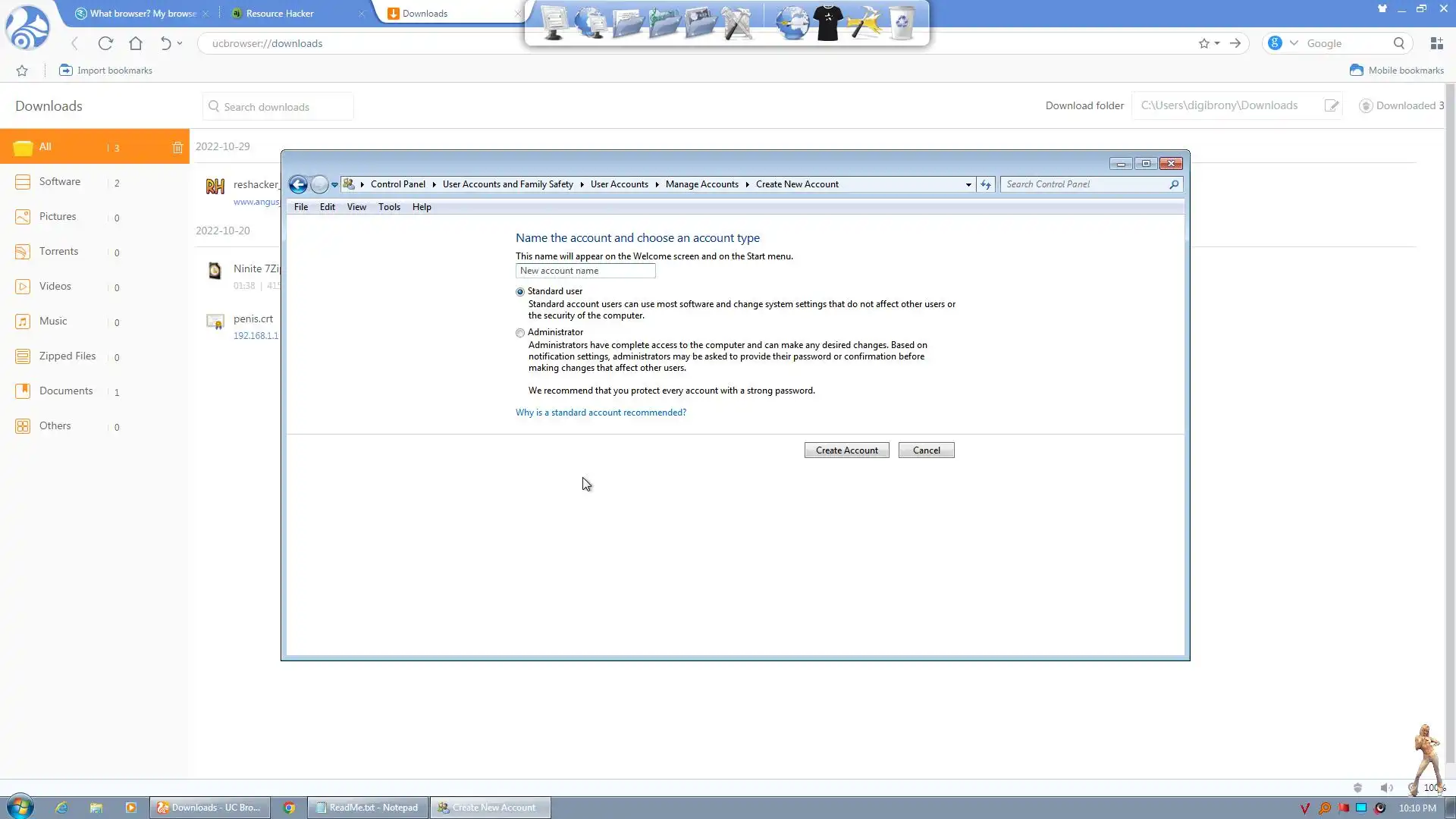Go to browser home page icon

136,43
